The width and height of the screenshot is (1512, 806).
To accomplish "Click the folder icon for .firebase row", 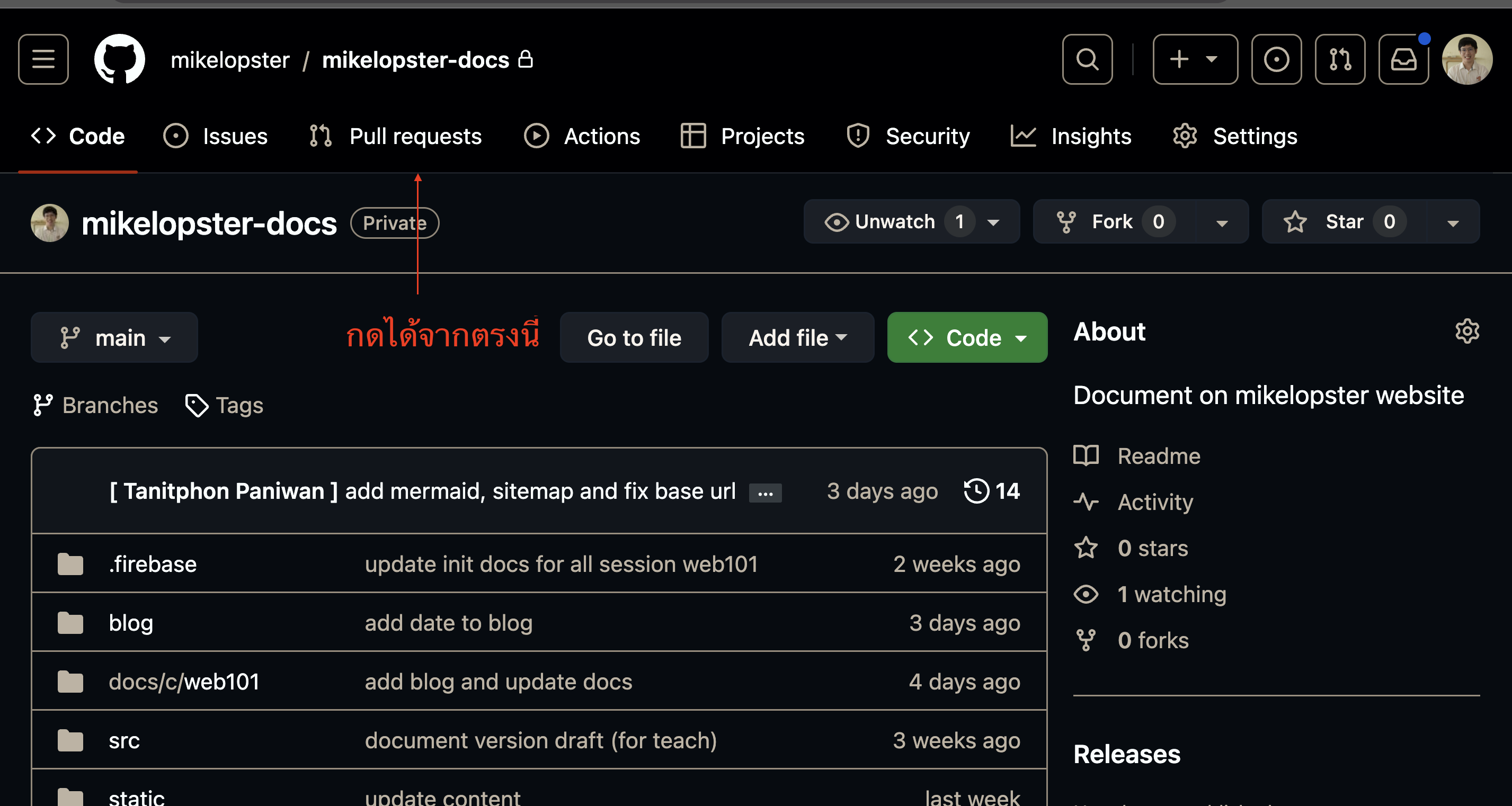I will tap(70, 564).
